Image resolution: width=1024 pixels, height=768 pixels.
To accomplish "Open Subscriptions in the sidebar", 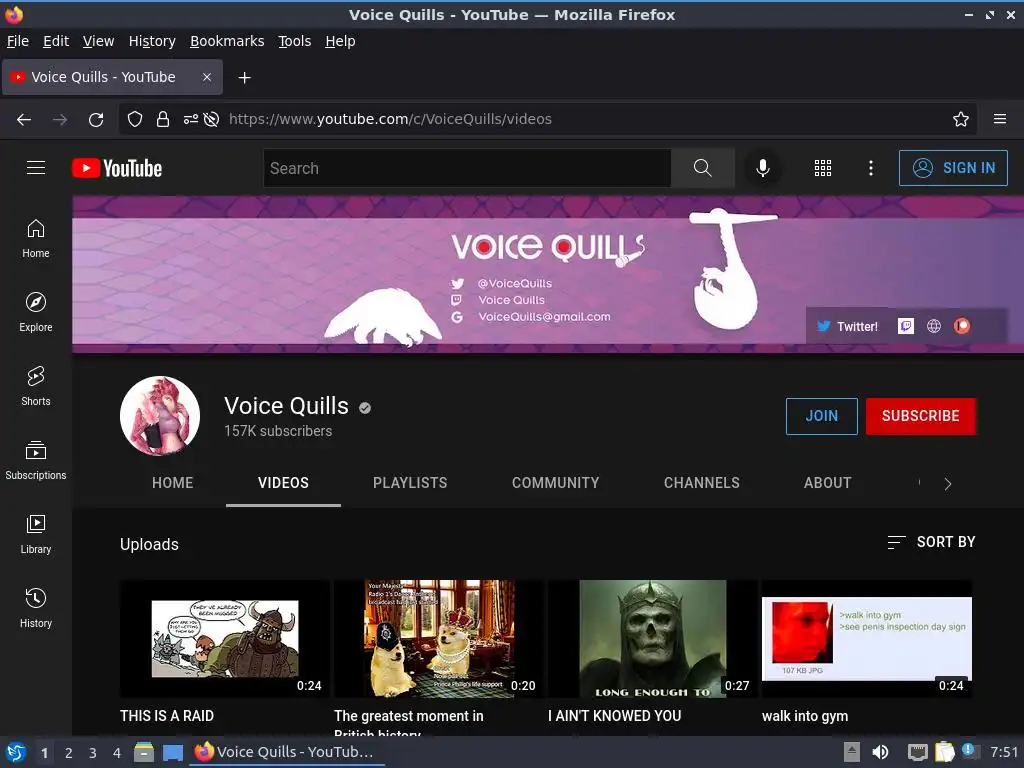I will coord(36,460).
